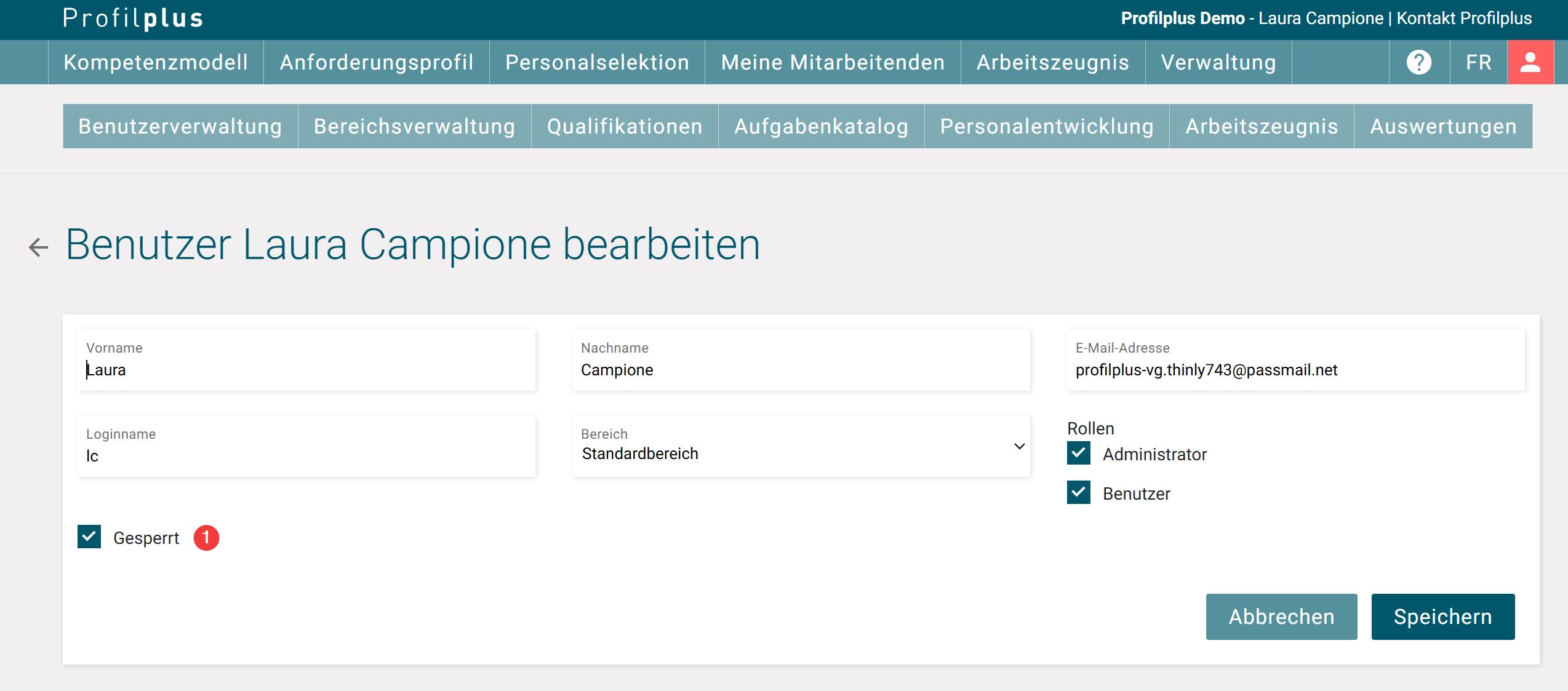
Task: Open the help question mark icon
Action: (x=1418, y=62)
